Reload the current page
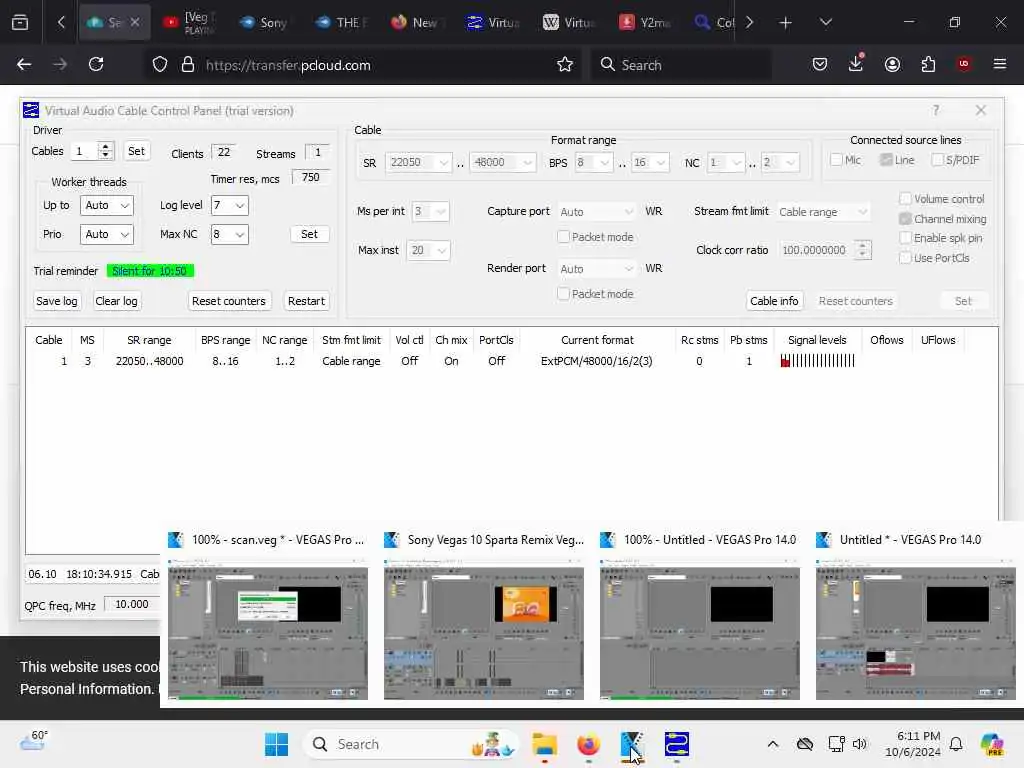 [96, 65]
